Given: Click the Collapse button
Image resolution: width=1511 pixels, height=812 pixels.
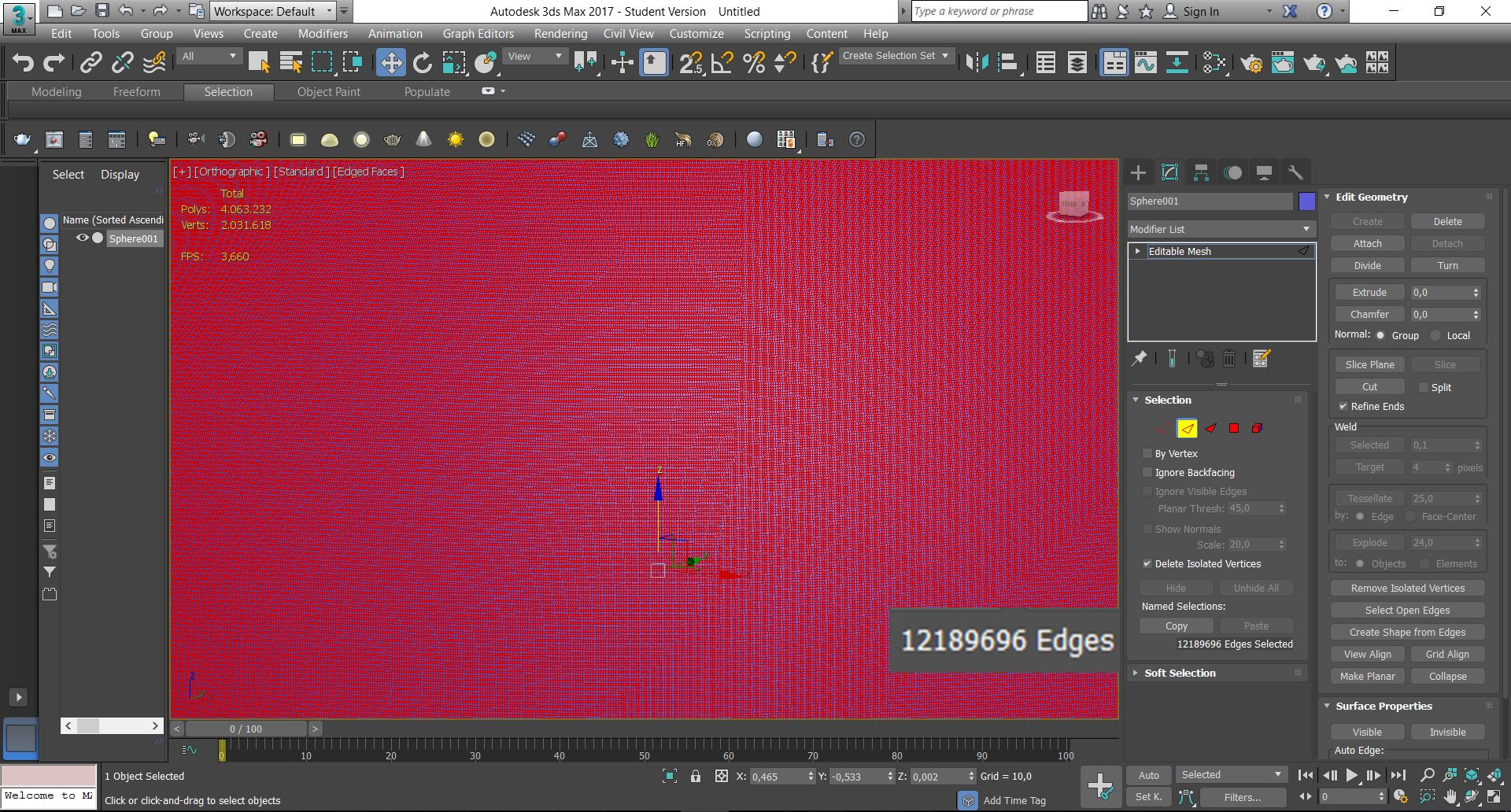Looking at the screenshot, I should [x=1447, y=676].
